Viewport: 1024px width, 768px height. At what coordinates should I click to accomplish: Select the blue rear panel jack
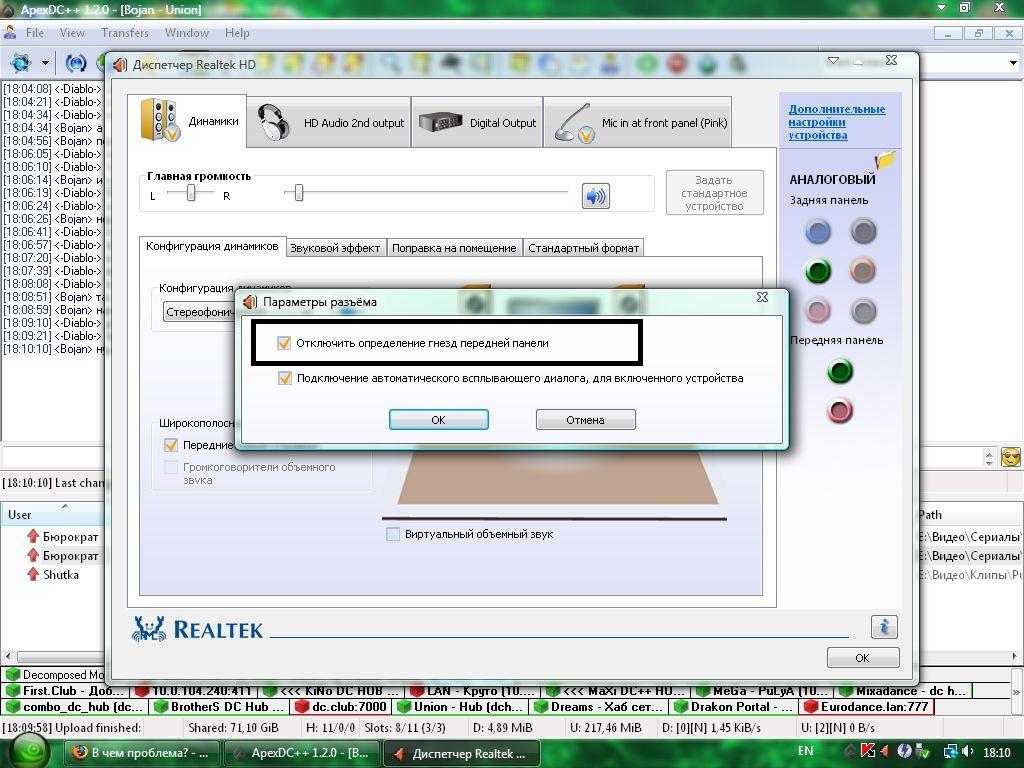[818, 231]
